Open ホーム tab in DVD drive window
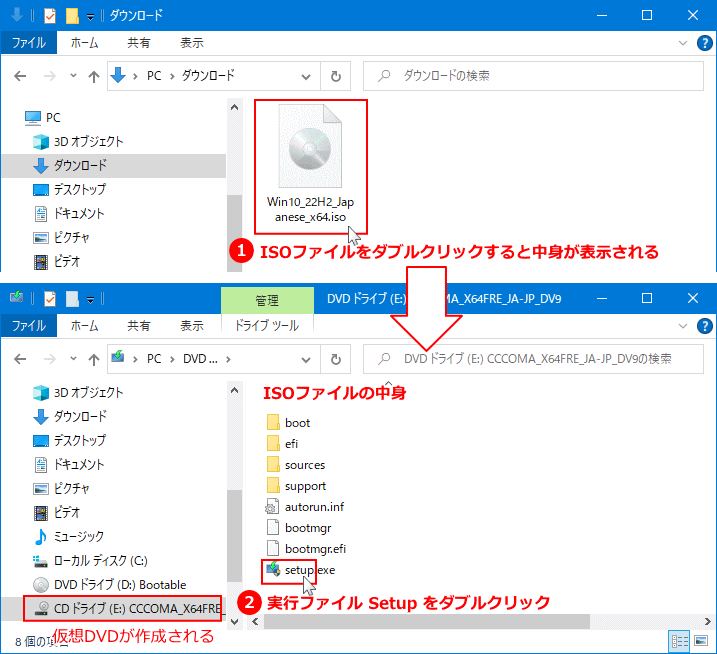Image resolution: width=717 pixels, height=654 pixels. point(85,326)
